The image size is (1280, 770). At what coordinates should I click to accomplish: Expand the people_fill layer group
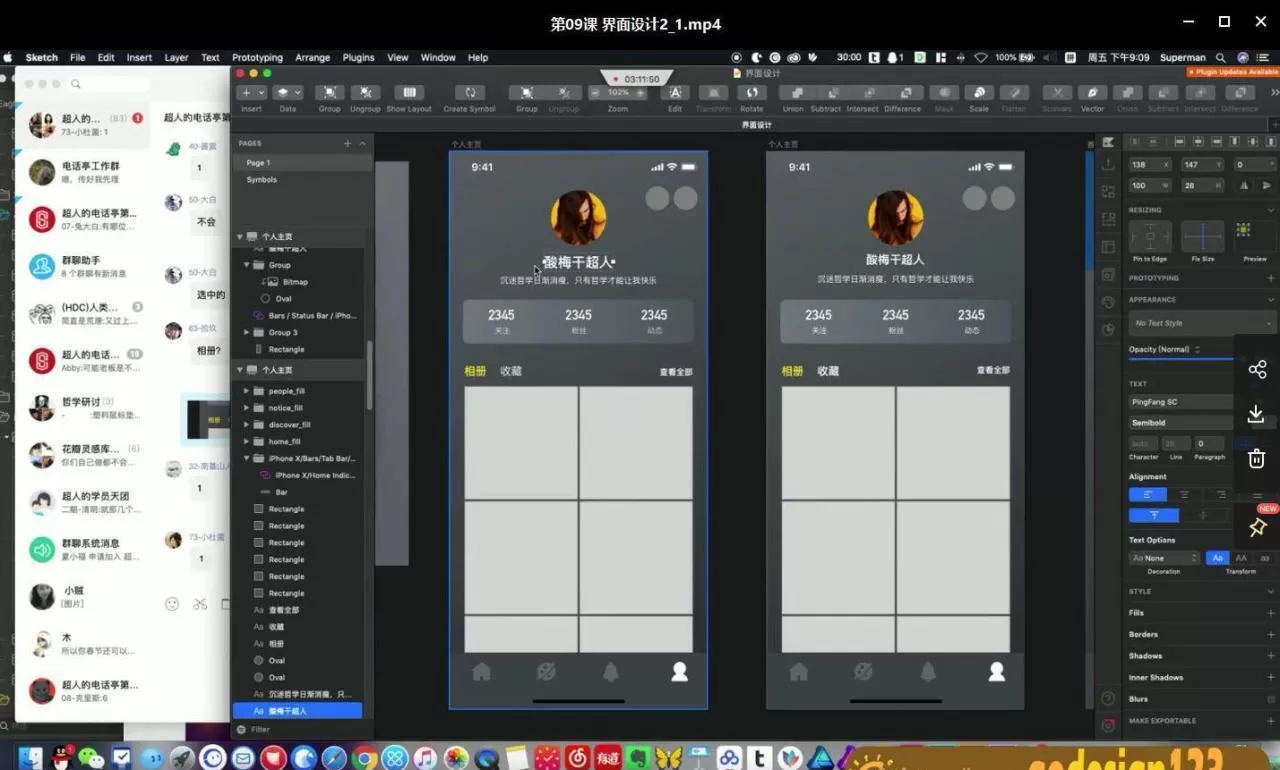(x=246, y=391)
